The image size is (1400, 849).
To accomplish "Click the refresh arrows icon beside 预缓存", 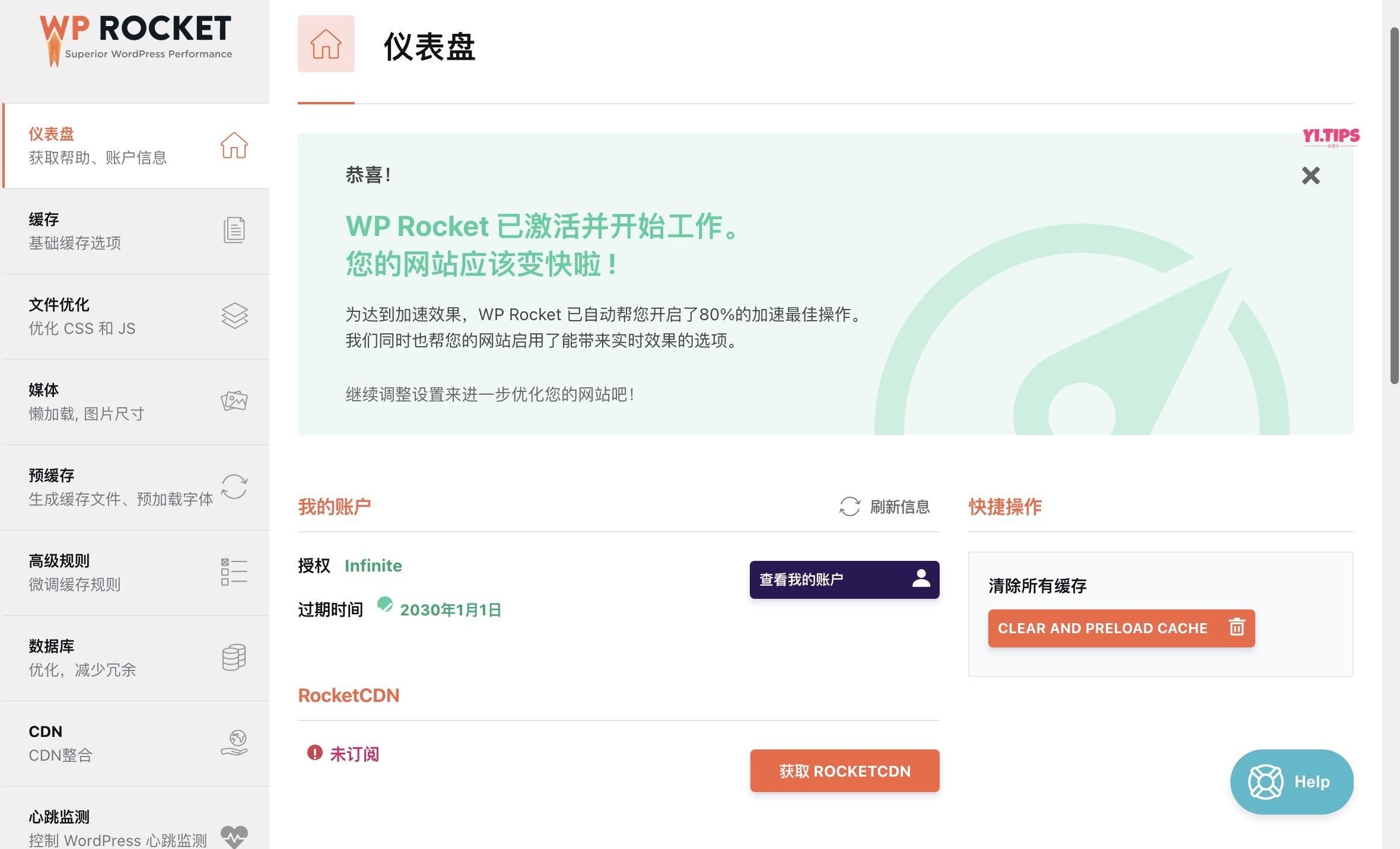I will point(234,487).
